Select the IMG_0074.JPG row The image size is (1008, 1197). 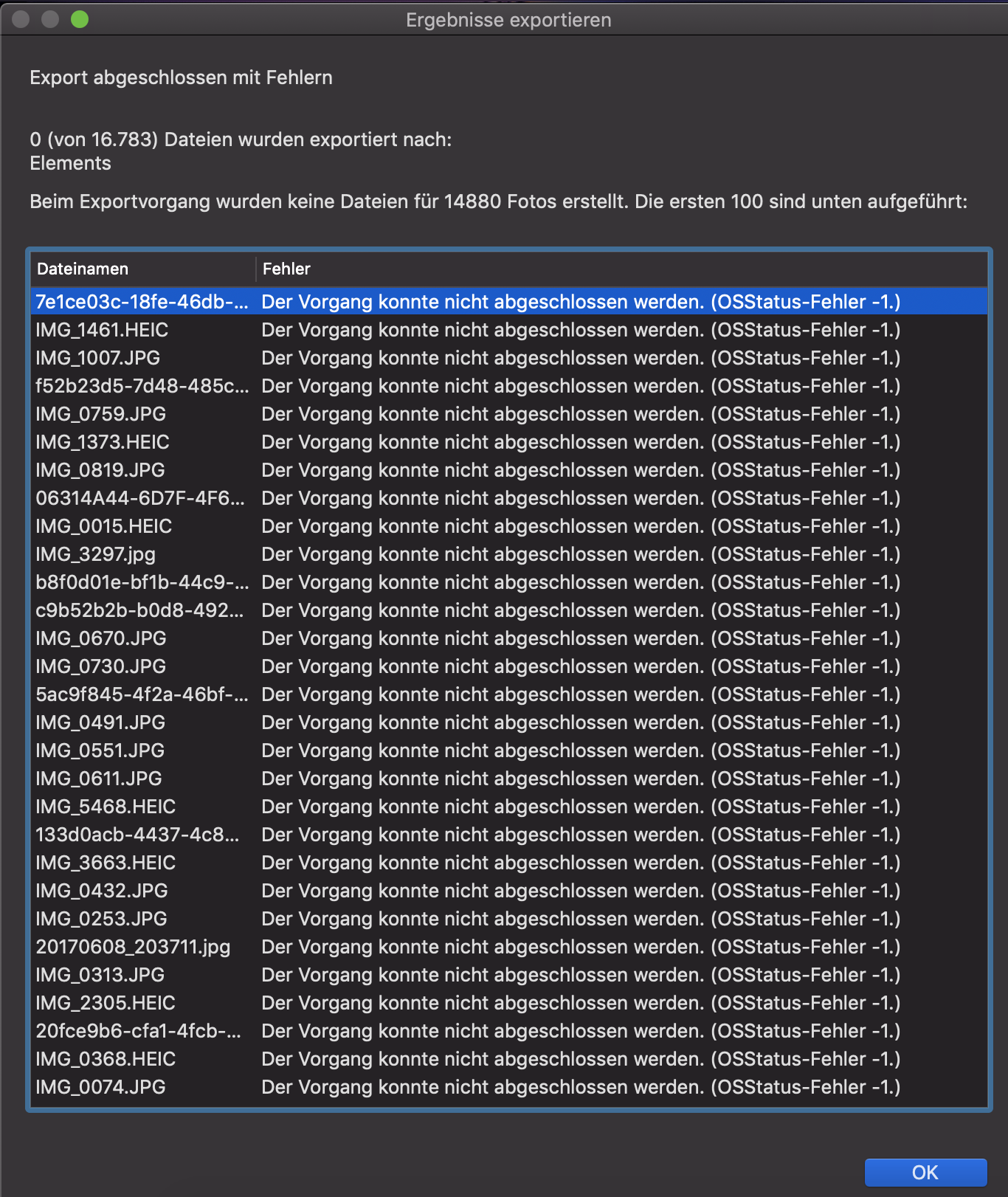point(101,1087)
